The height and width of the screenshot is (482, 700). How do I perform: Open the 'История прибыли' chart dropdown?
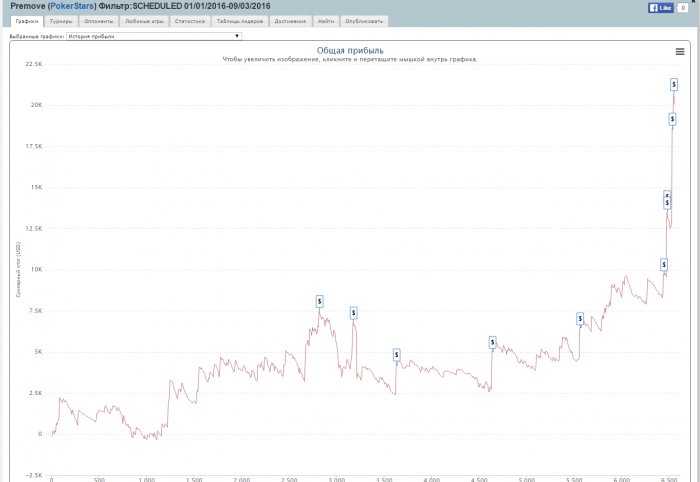[153, 35]
